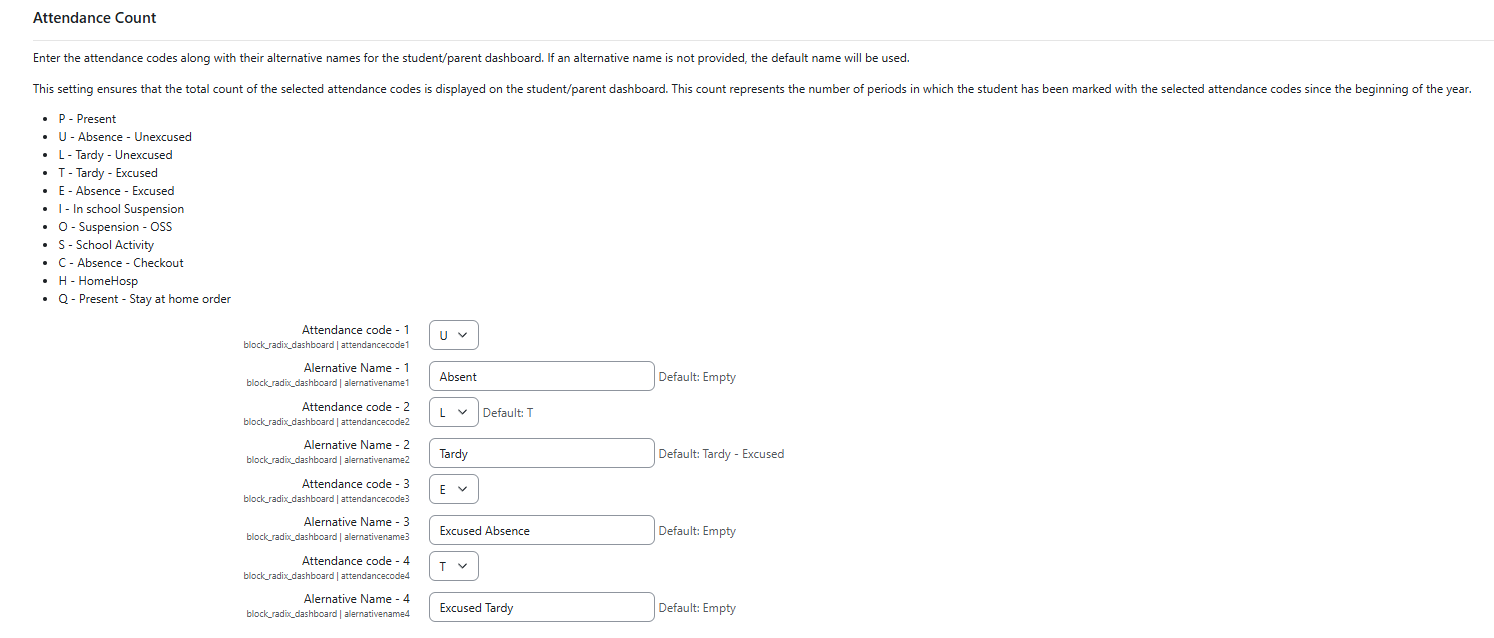Click the Attendance code - 2 label
Viewport: 1494px width, 638px height.
tap(355, 407)
